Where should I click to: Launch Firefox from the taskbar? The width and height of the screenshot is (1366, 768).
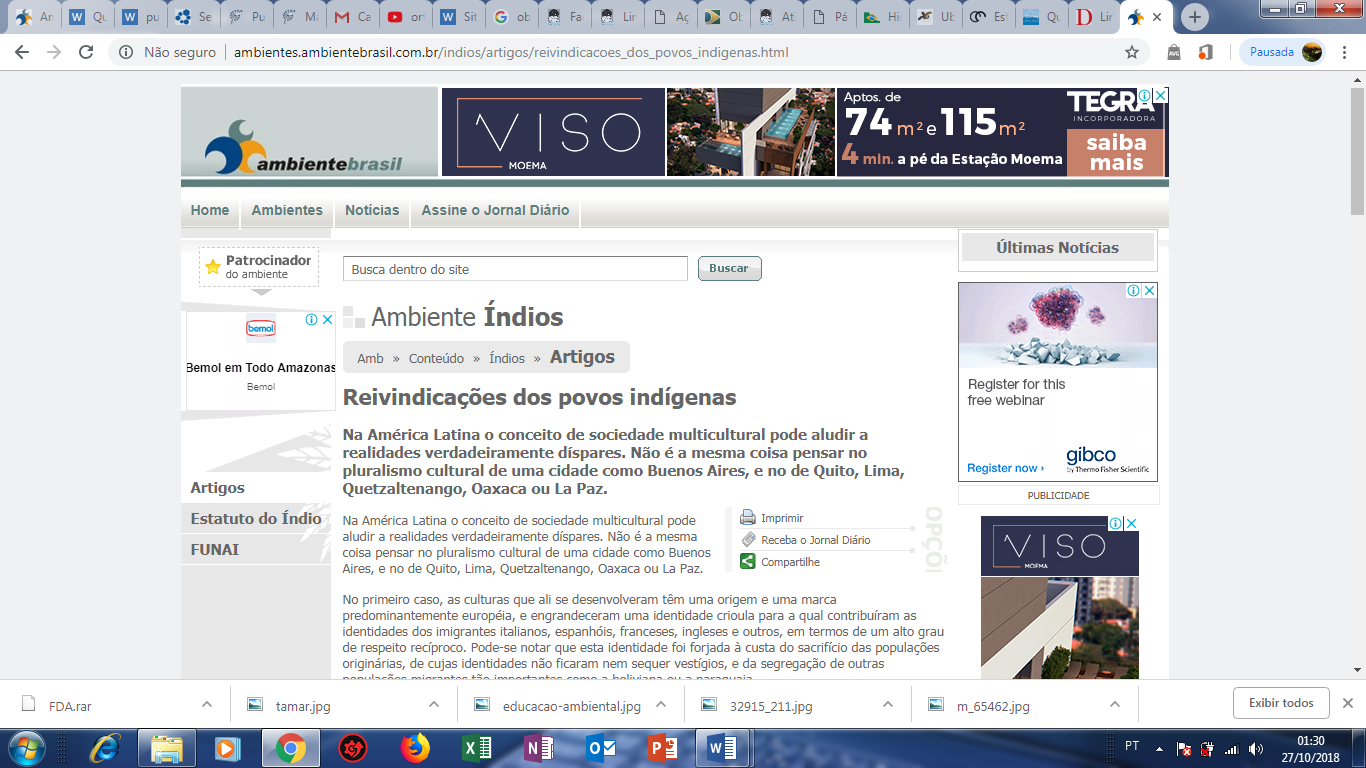coord(414,748)
